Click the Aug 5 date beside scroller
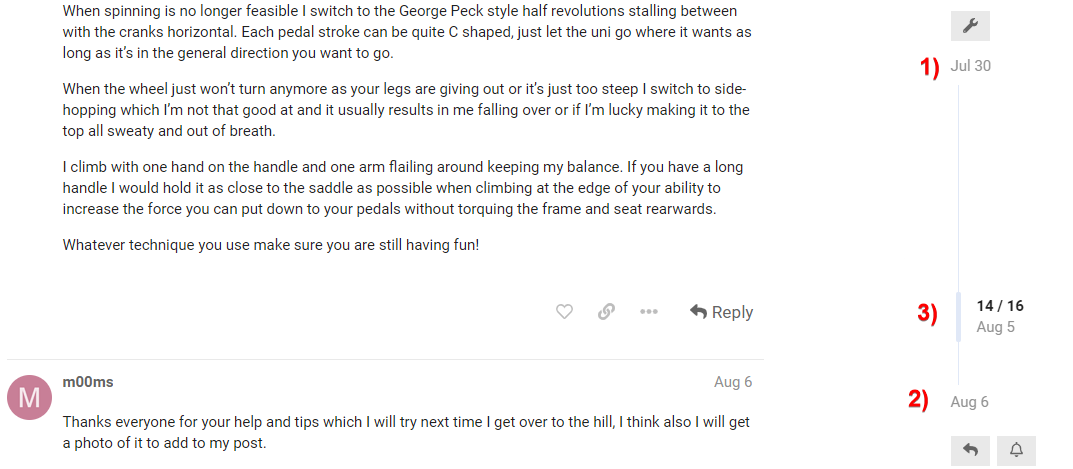The image size is (1073, 469). coord(995,327)
